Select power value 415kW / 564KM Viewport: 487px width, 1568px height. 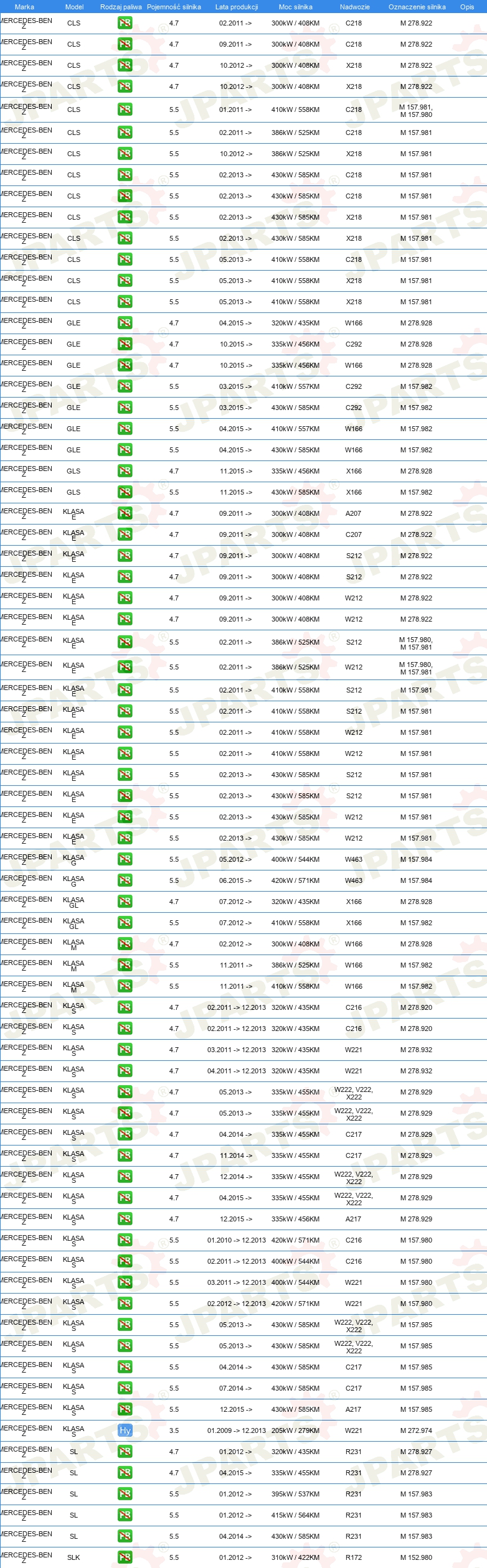point(295,1515)
